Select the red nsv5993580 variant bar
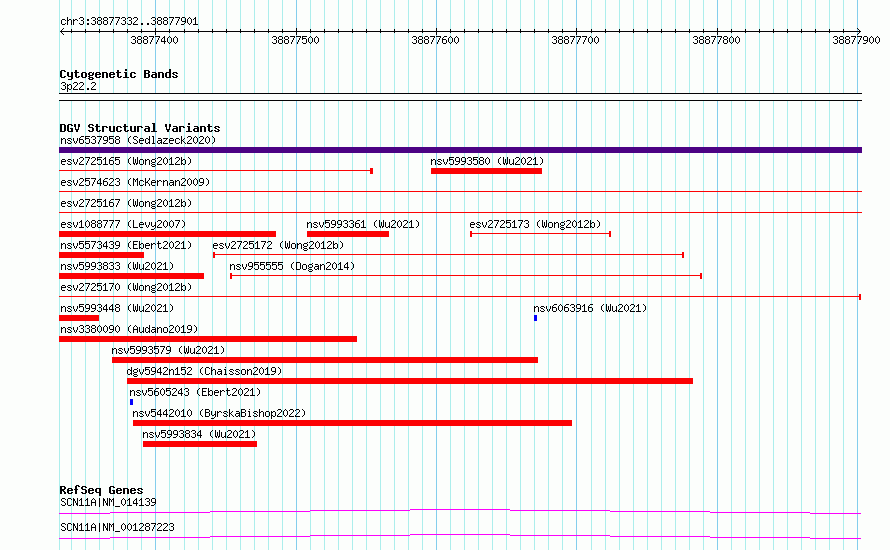This screenshot has width=890, height=550. (486, 171)
